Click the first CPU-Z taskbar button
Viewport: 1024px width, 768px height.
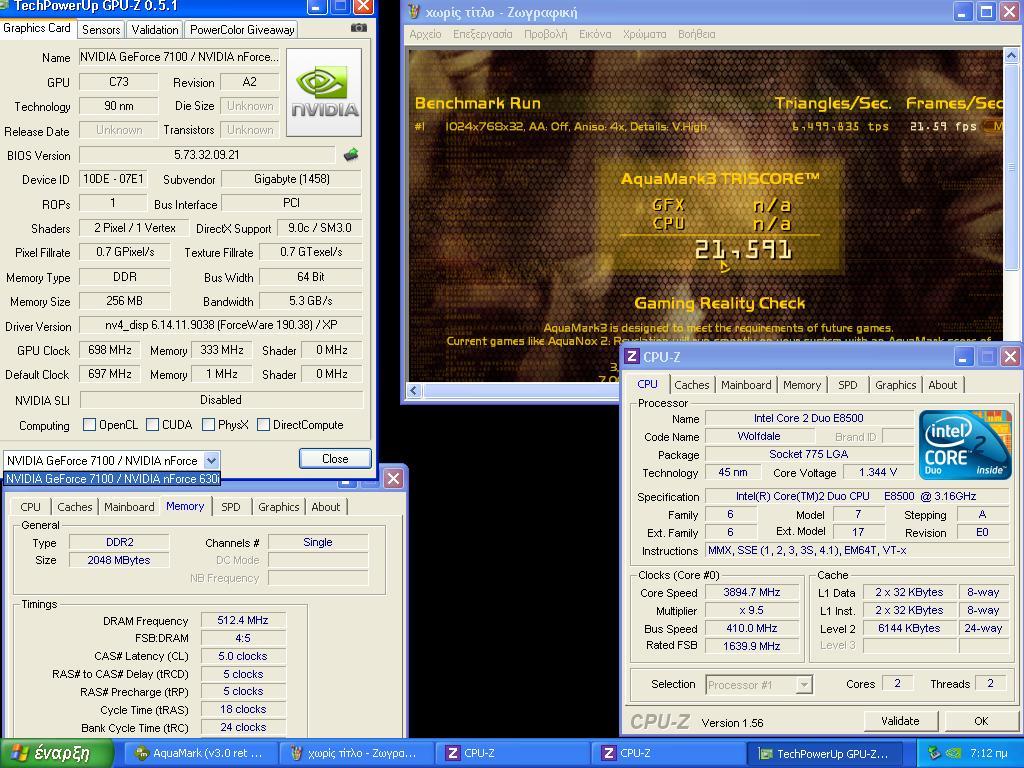[513, 753]
